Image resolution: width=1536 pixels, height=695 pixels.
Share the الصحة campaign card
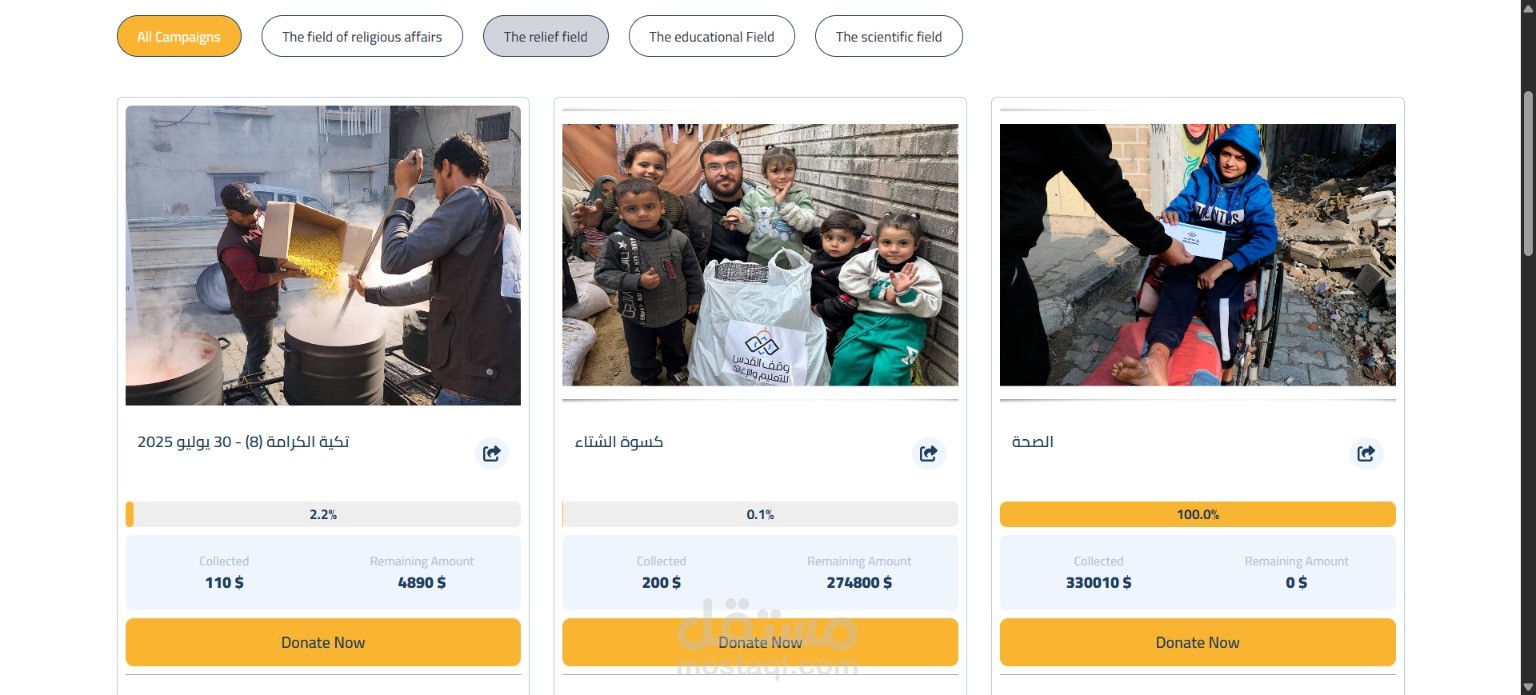click(1366, 453)
